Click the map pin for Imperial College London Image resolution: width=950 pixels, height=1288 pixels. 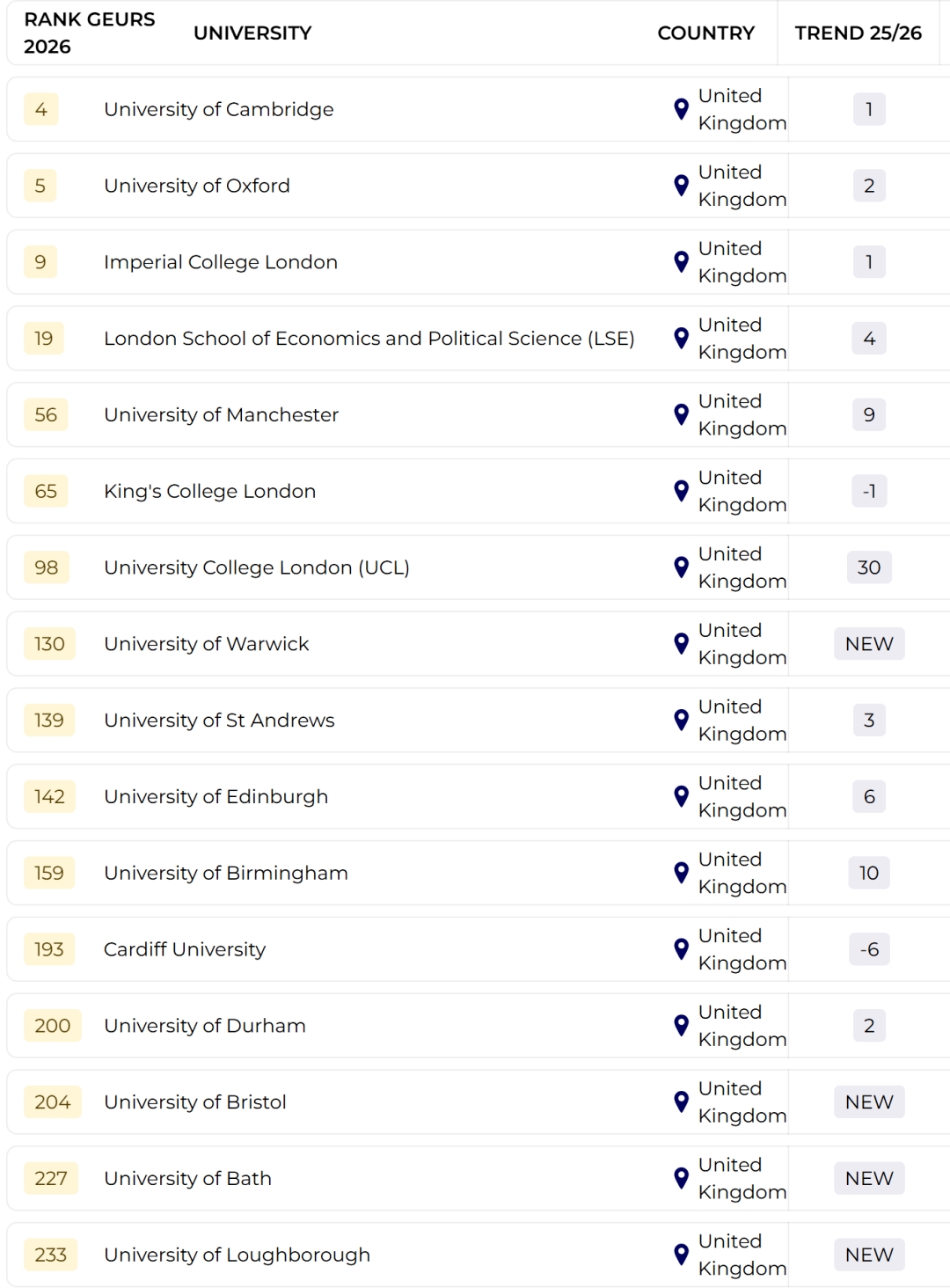tap(681, 262)
